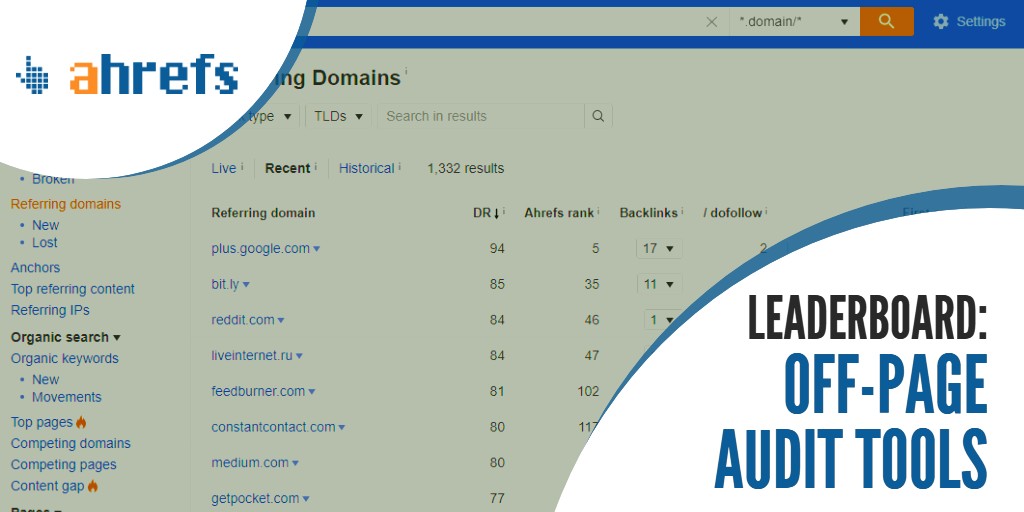
Task: Click the info icon next to the DR column
Action: click(503, 212)
